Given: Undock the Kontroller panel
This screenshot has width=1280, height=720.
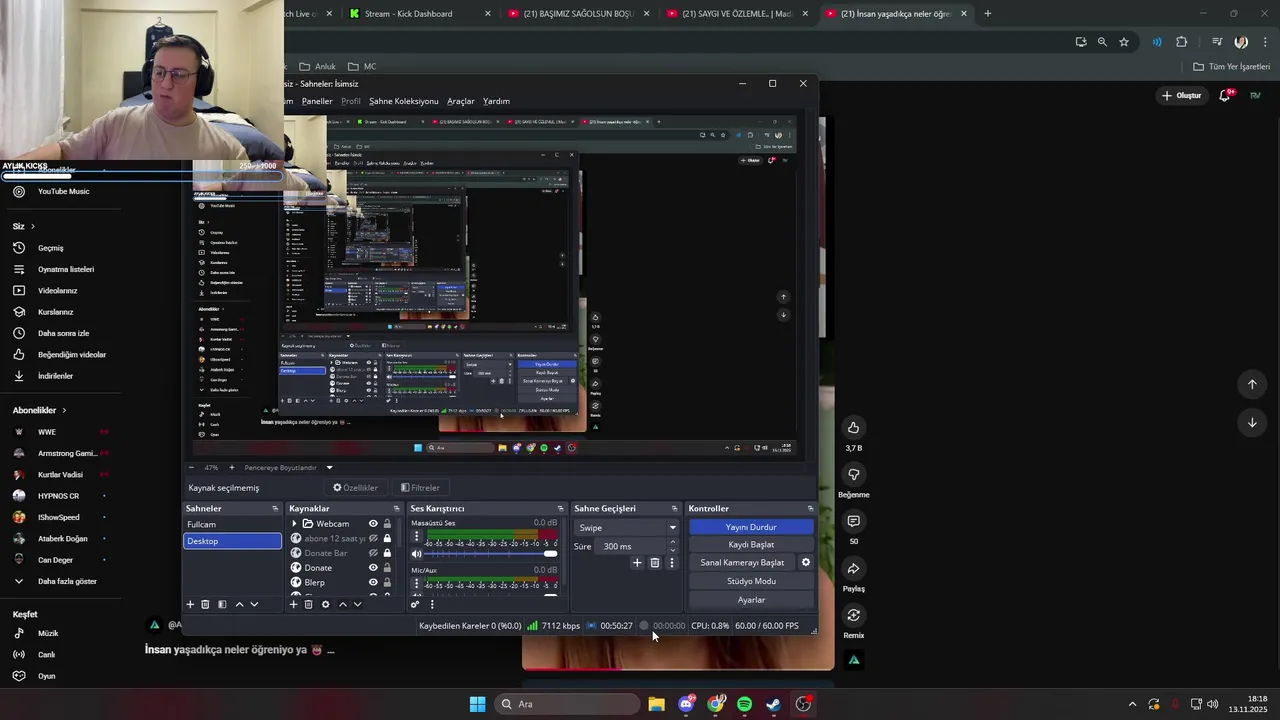Looking at the screenshot, I should (810, 509).
